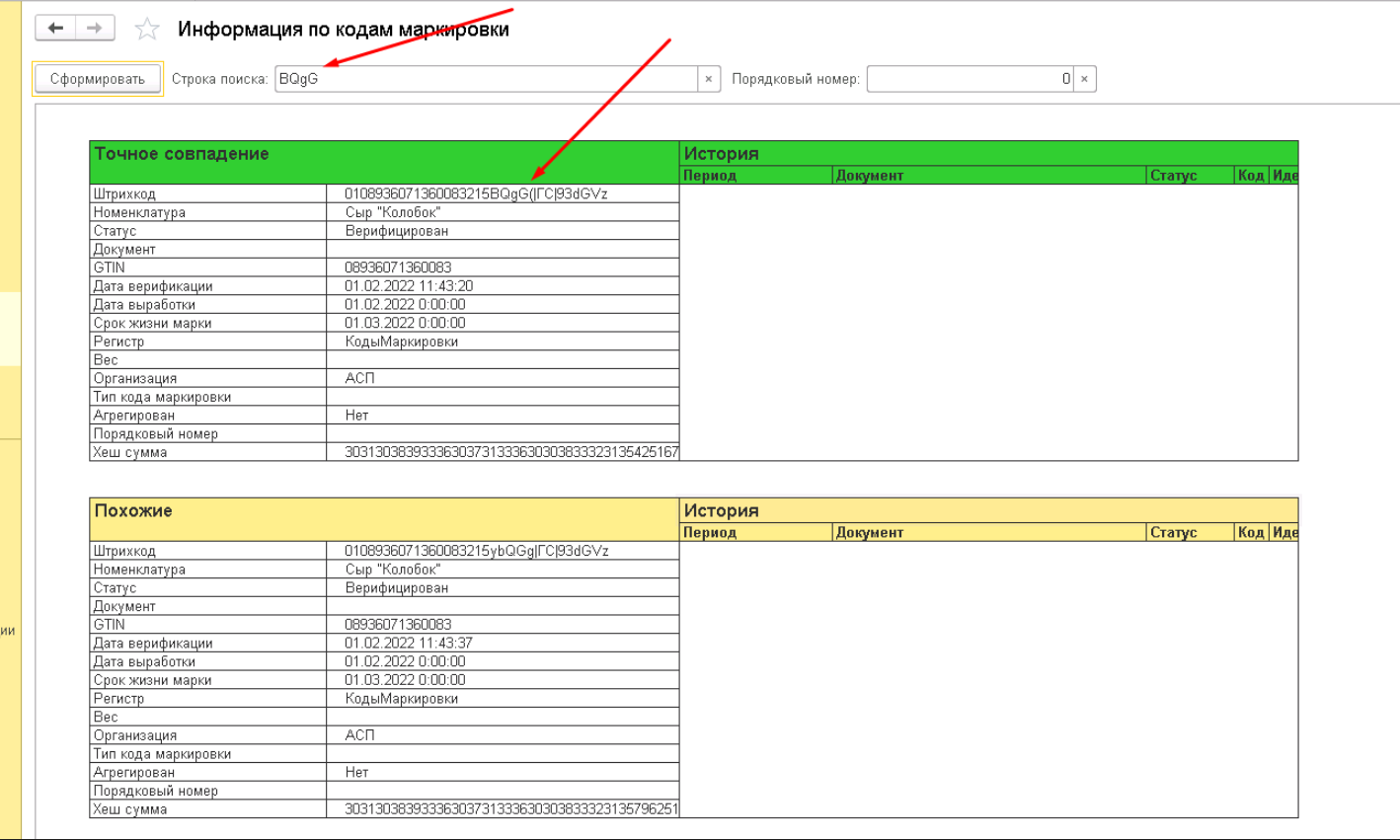Clear the Порядковый номер field with its x
1400x840 pixels.
[1084, 79]
